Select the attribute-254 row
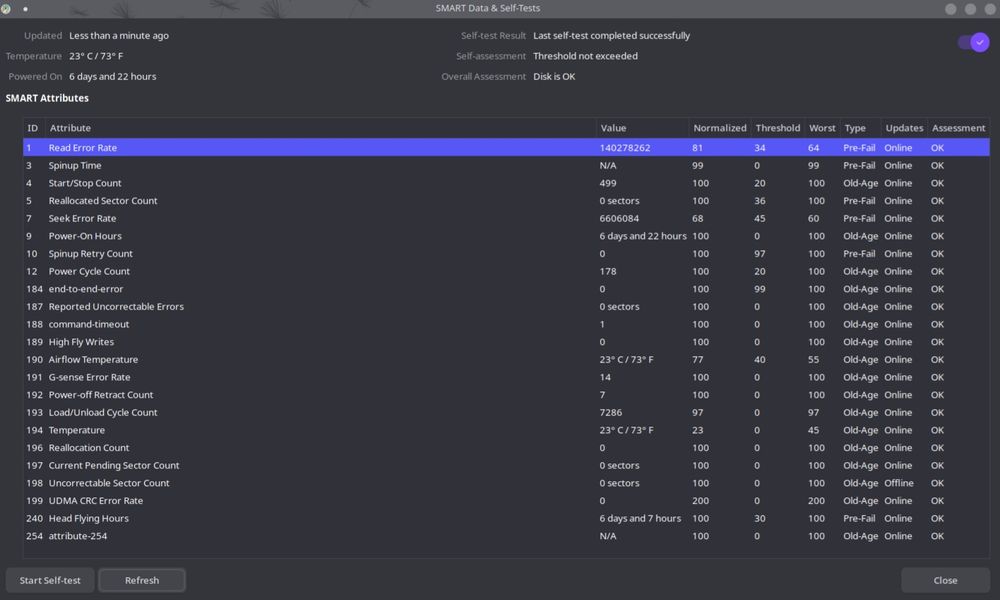 506,536
